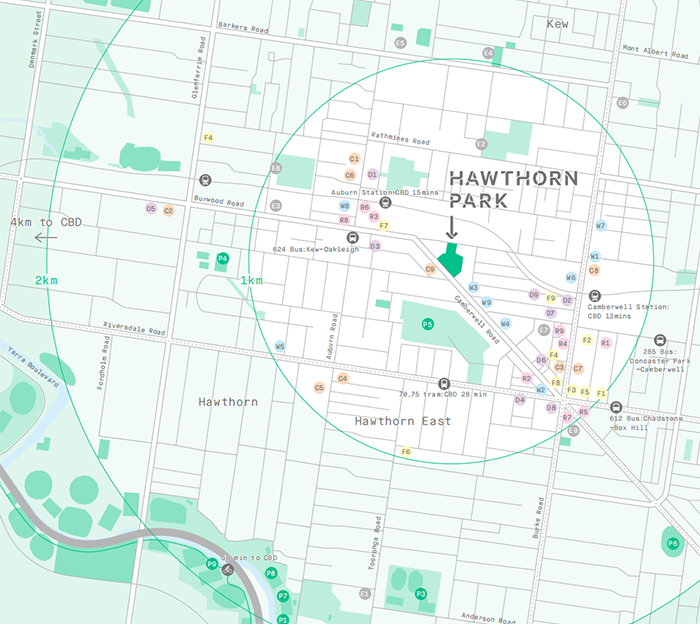Click the train icon on Glenferrie Road
700x624 pixels.
click(x=205, y=180)
